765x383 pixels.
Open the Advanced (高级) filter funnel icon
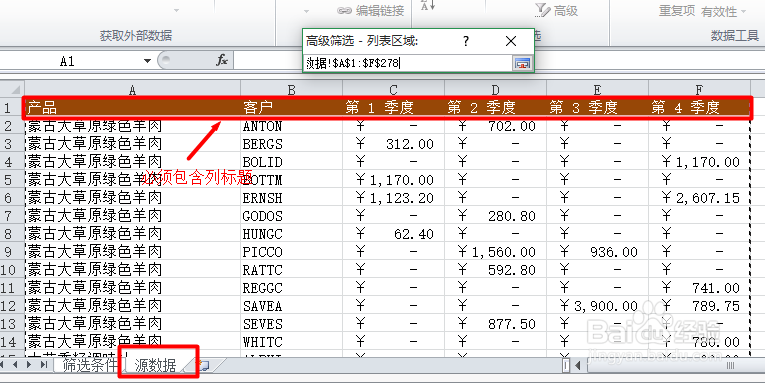pyautogui.click(x=542, y=10)
